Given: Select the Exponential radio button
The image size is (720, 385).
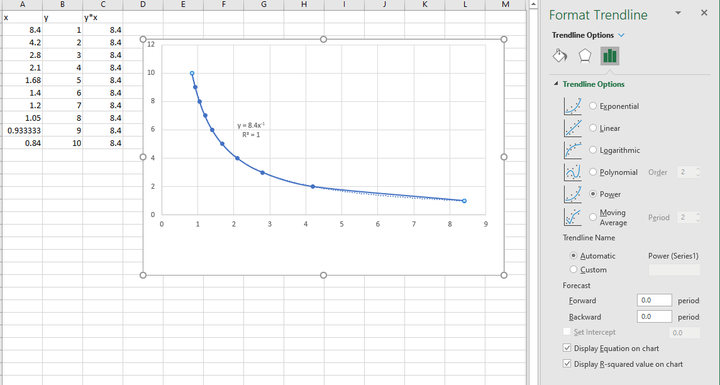Looking at the screenshot, I should click(593, 106).
